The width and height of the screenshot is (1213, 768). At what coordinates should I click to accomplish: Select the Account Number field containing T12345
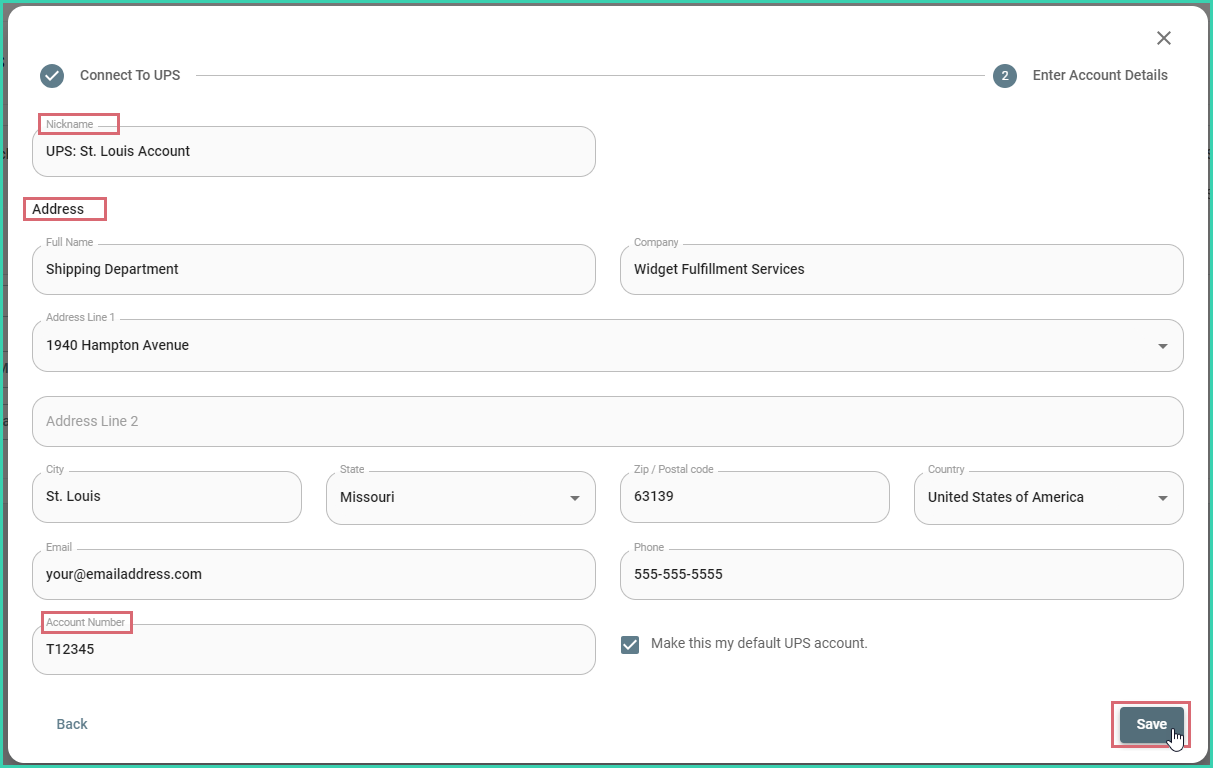point(313,649)
